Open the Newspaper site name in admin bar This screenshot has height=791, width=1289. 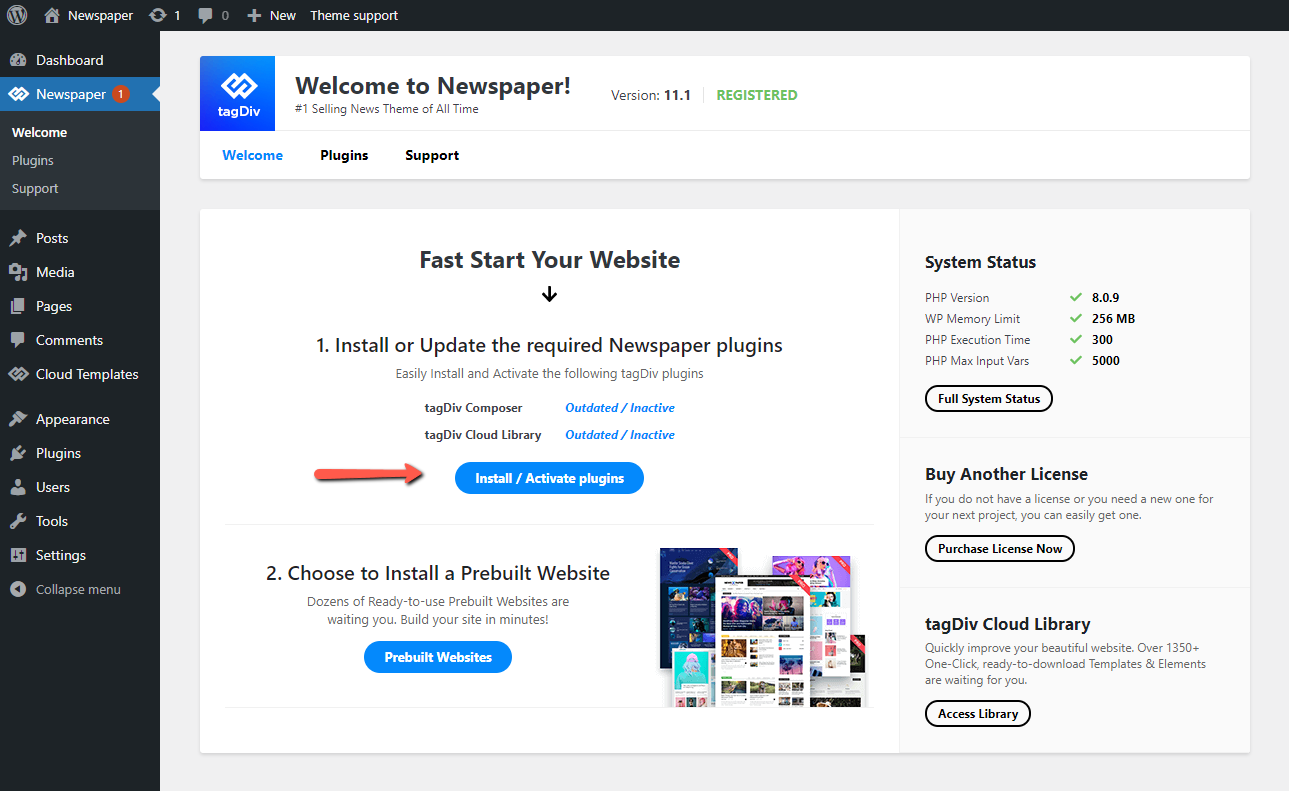pyautogui.click(x=100, y=15)
